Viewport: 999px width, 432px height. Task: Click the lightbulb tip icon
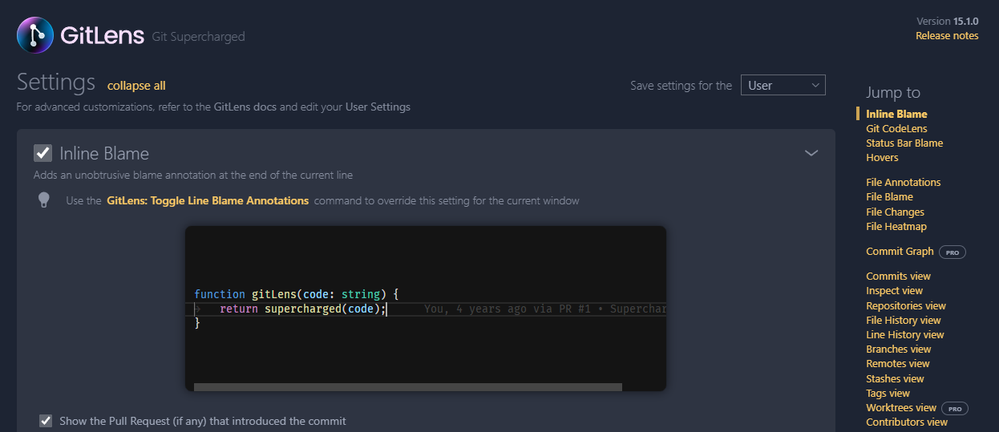[x=44, y=200]
